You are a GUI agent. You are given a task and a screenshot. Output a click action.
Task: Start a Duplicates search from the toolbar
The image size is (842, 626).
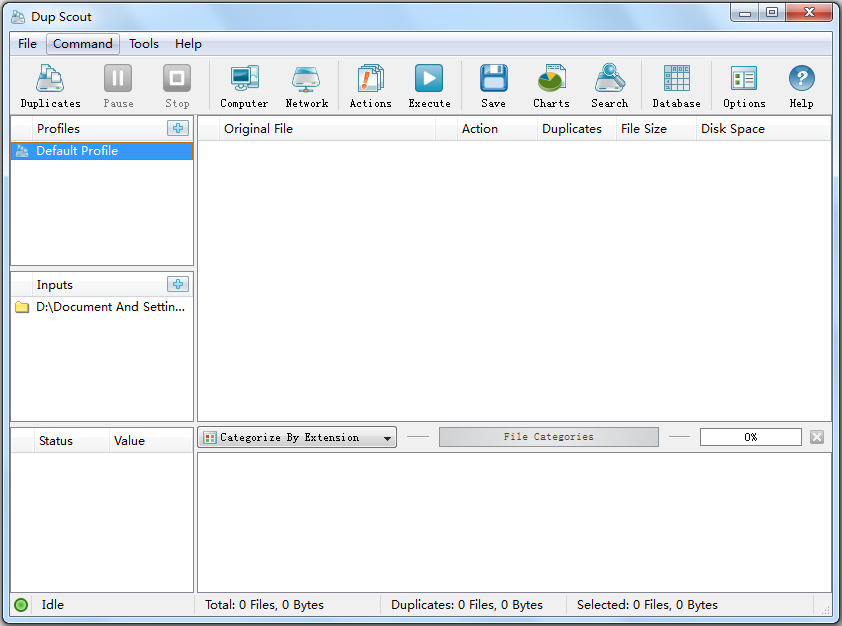pos(50,86)
